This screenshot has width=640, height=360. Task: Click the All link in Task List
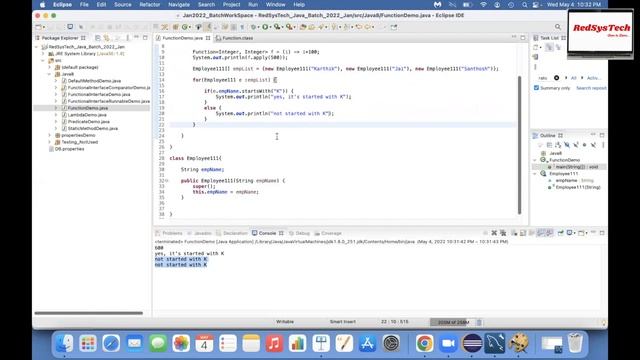pyautogui.click(x=573, y=78)
